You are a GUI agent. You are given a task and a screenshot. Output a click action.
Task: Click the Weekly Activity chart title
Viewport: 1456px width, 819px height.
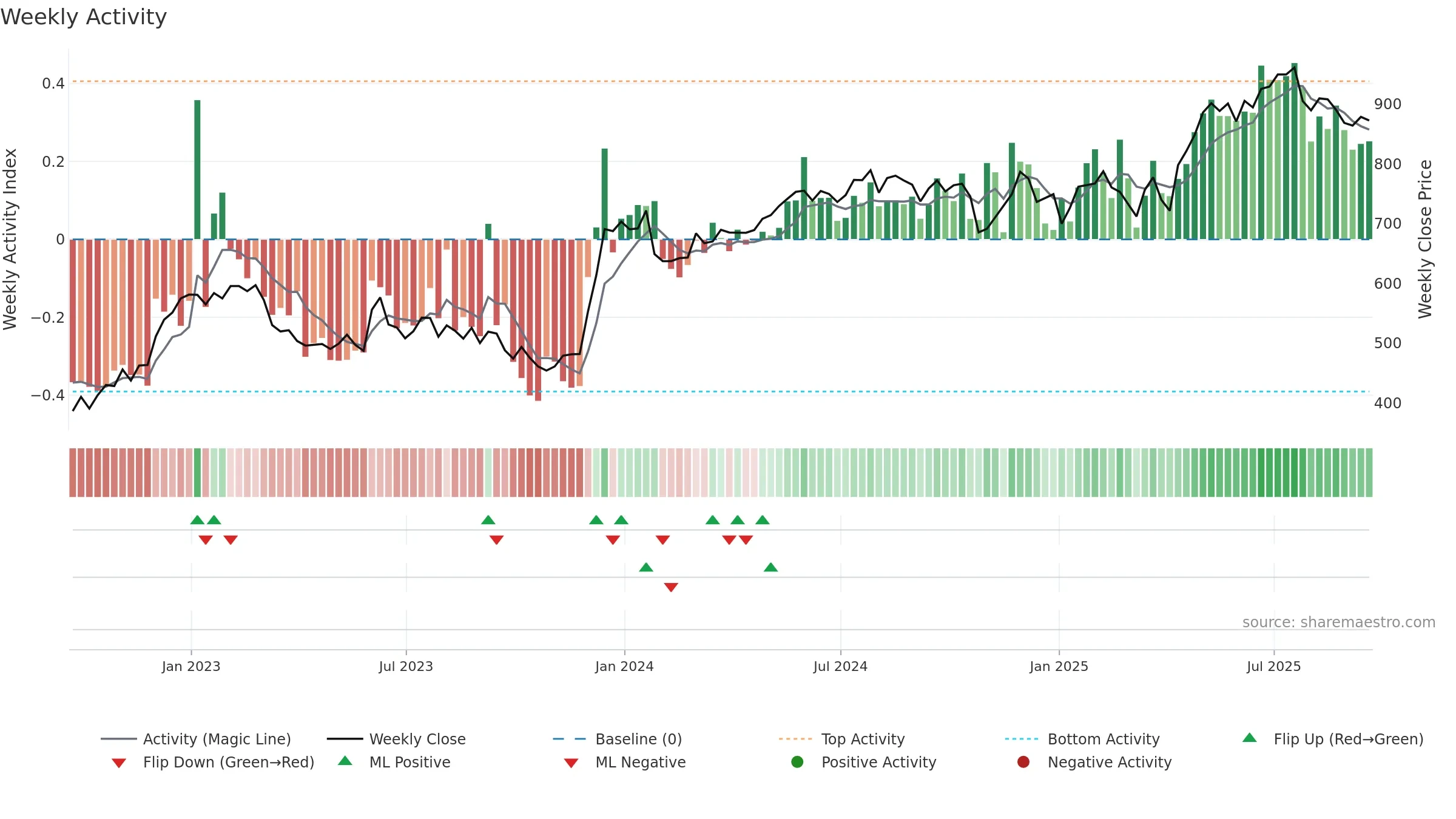[x=84, y=17]
